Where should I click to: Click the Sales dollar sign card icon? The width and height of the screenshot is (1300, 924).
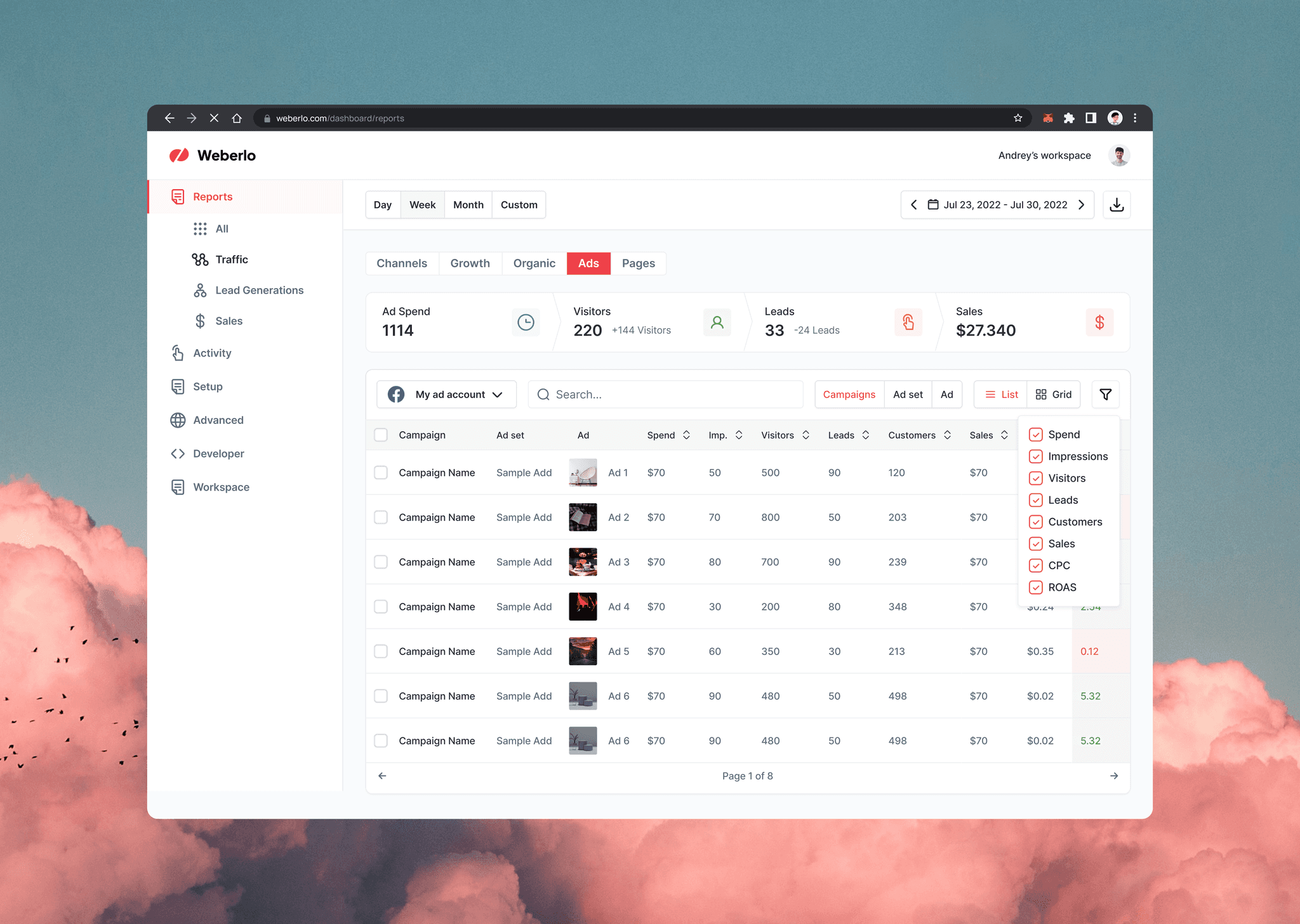pos(1099,322)
